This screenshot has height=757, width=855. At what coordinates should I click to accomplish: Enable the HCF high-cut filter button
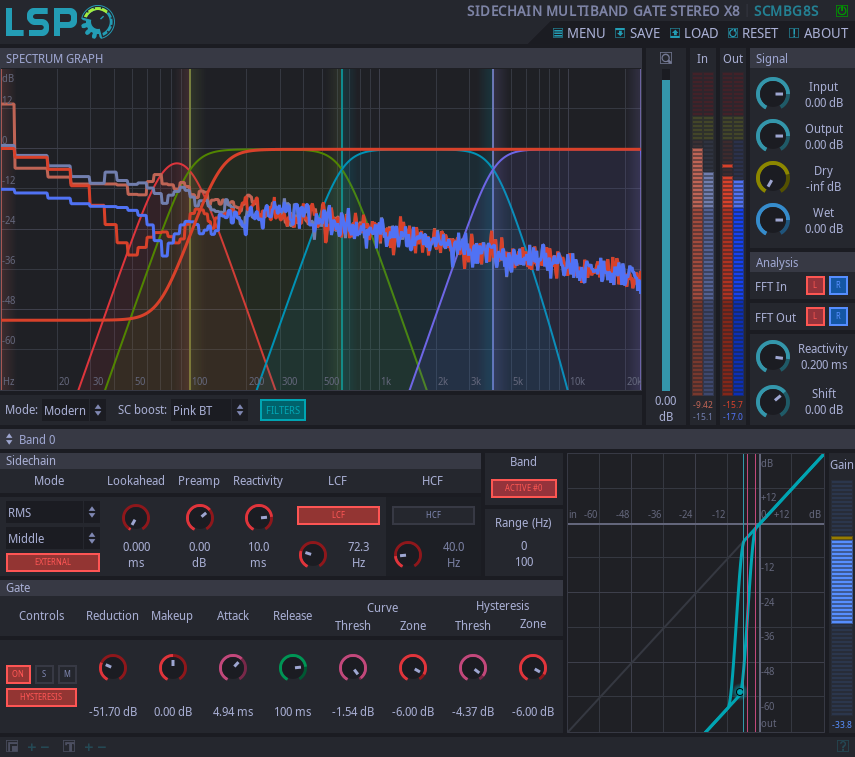[x=433, y=515]
